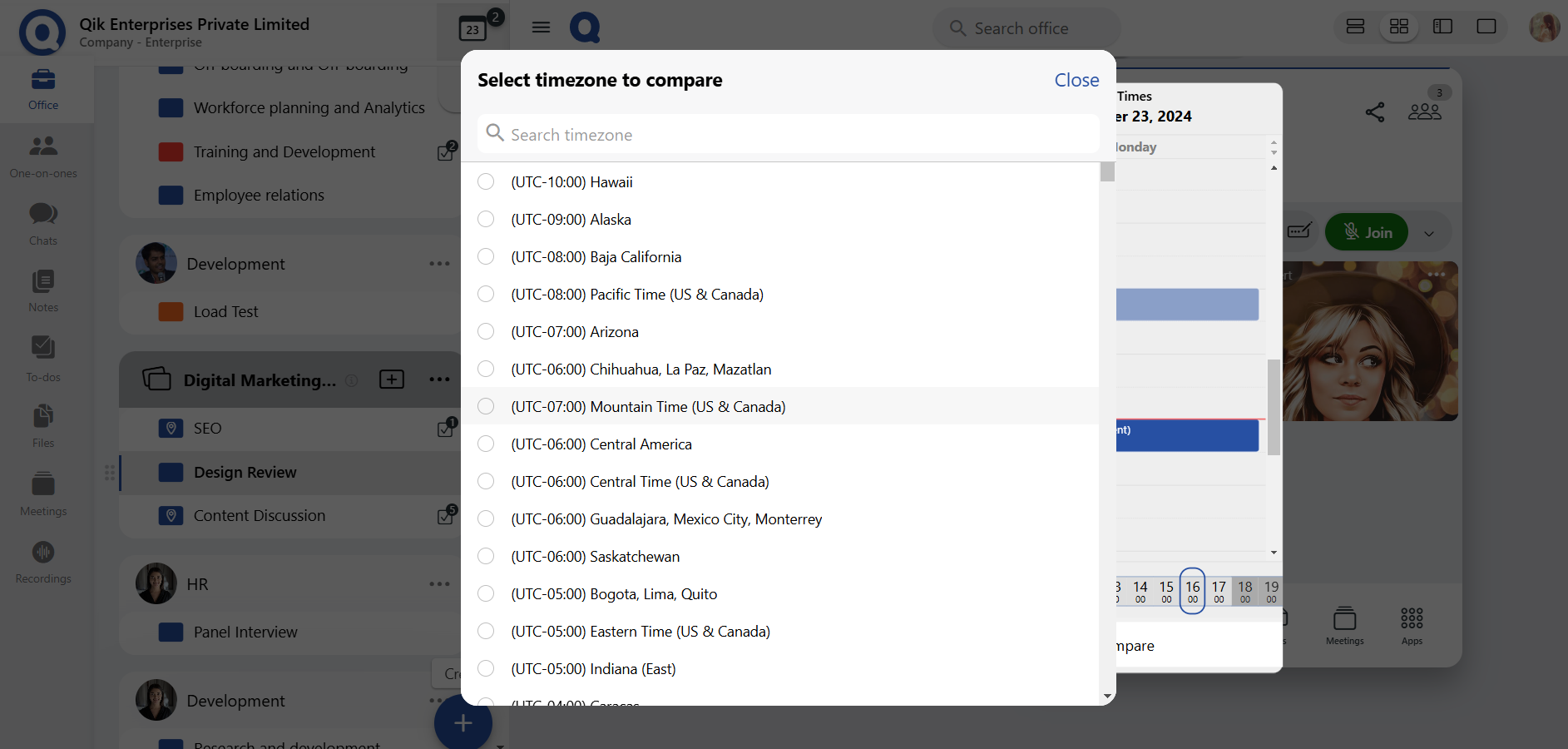Select Pacific Time (US & Canada) option
1568x749 pixels.
486,295
